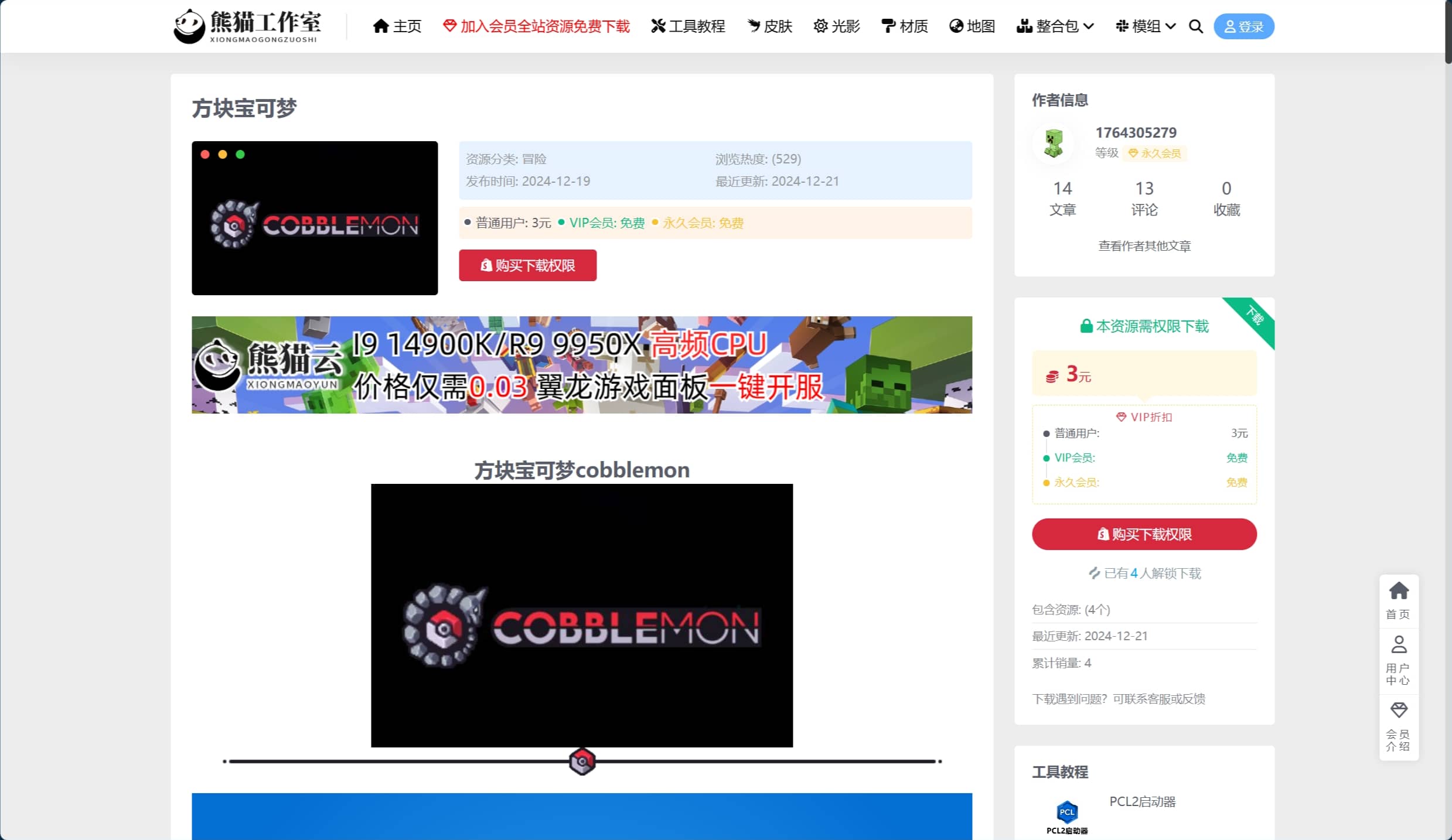Expand the 整合包 dropdown menu
This screenshot has height=840, width=1452.
[x=1055, y=26]
